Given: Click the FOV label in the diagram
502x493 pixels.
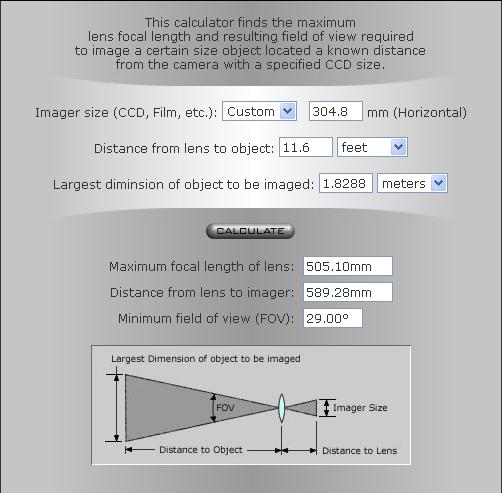Looking at the screenshot, I should [225, 408].
